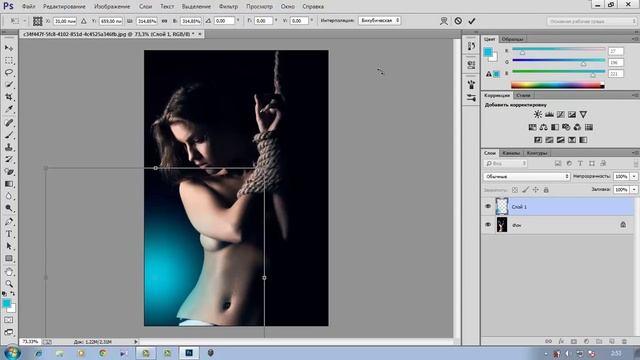640x360 pixels.
Task: Open Layers panel flyout menu
Action: [635, 153]
